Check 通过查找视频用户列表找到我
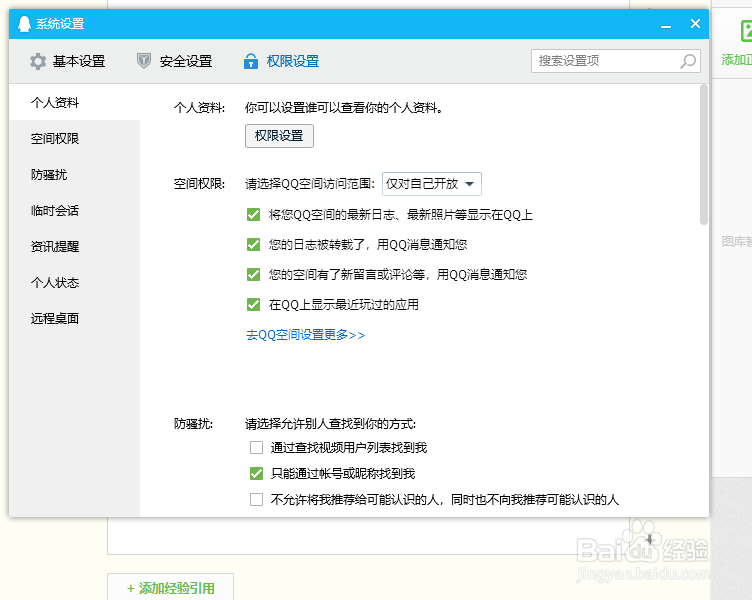The image size is (752, 600). [256, 447]
